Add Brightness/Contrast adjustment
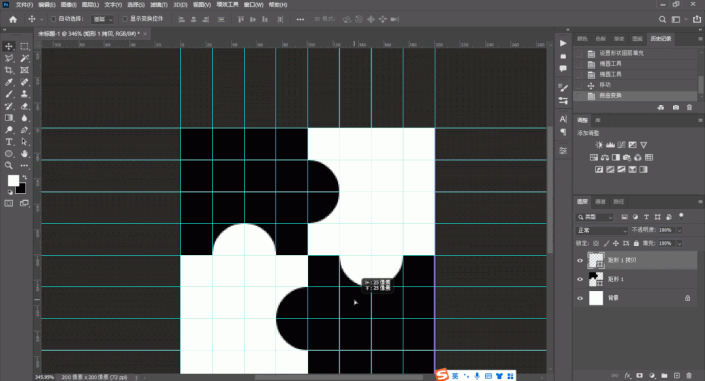The image size is (705, 381). click(599, 145)
